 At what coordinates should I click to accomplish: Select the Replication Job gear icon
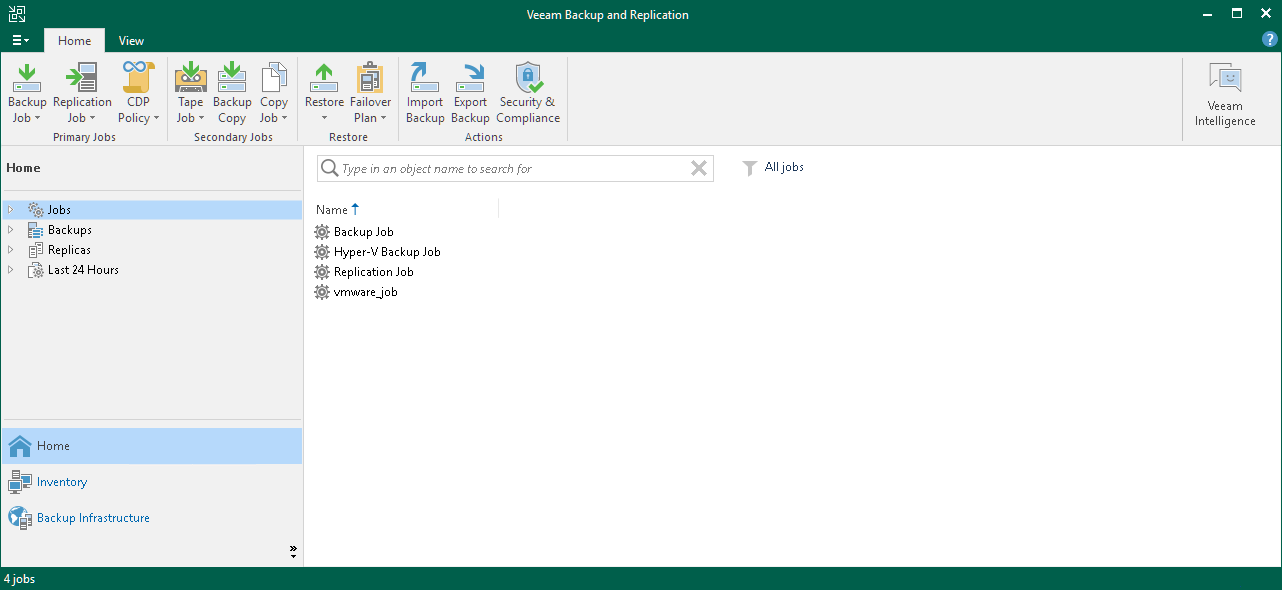[x=322, y=272]
